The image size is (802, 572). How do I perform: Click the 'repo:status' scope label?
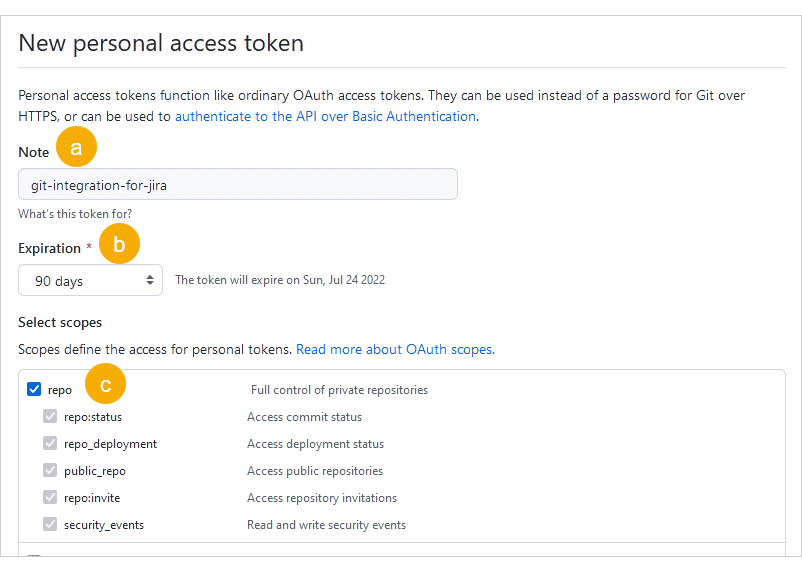[x=93, y=417]
